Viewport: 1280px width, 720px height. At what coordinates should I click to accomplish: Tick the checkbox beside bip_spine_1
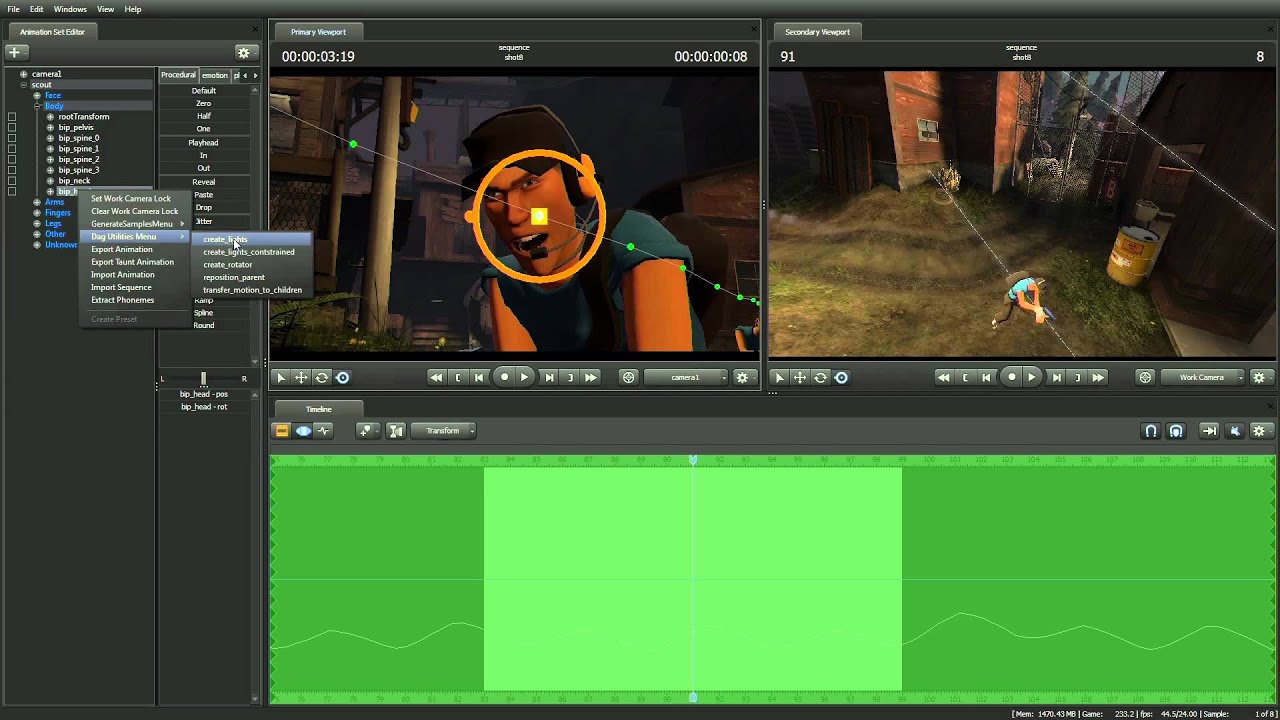12,149
